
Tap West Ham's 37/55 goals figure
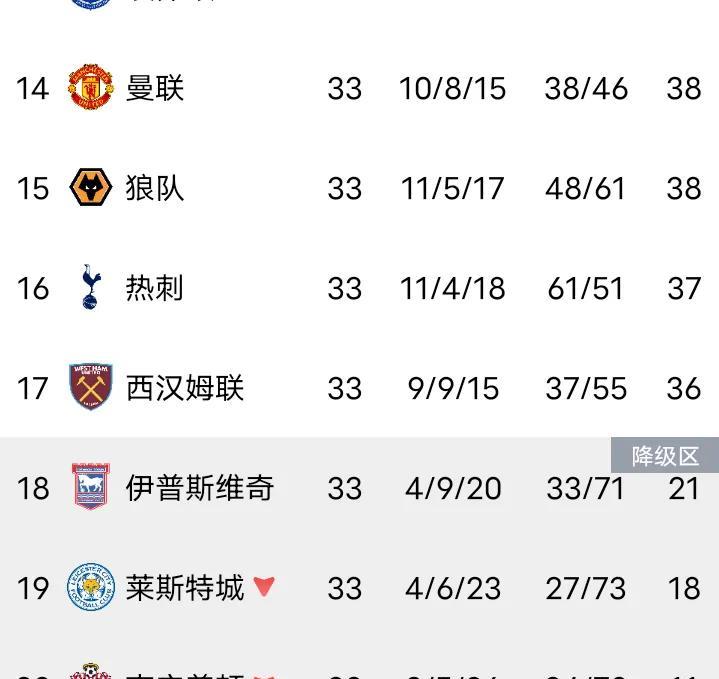586,388
